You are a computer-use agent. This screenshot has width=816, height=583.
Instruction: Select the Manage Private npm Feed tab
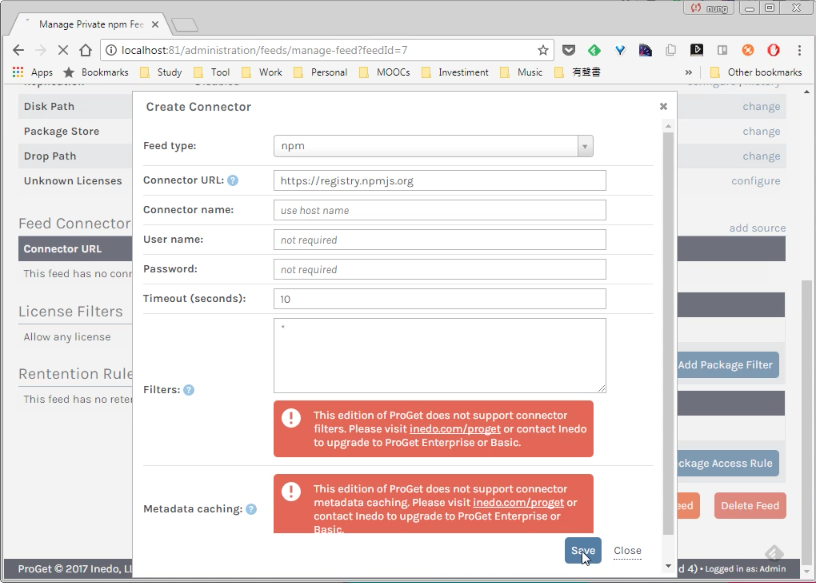coord(91,24)
